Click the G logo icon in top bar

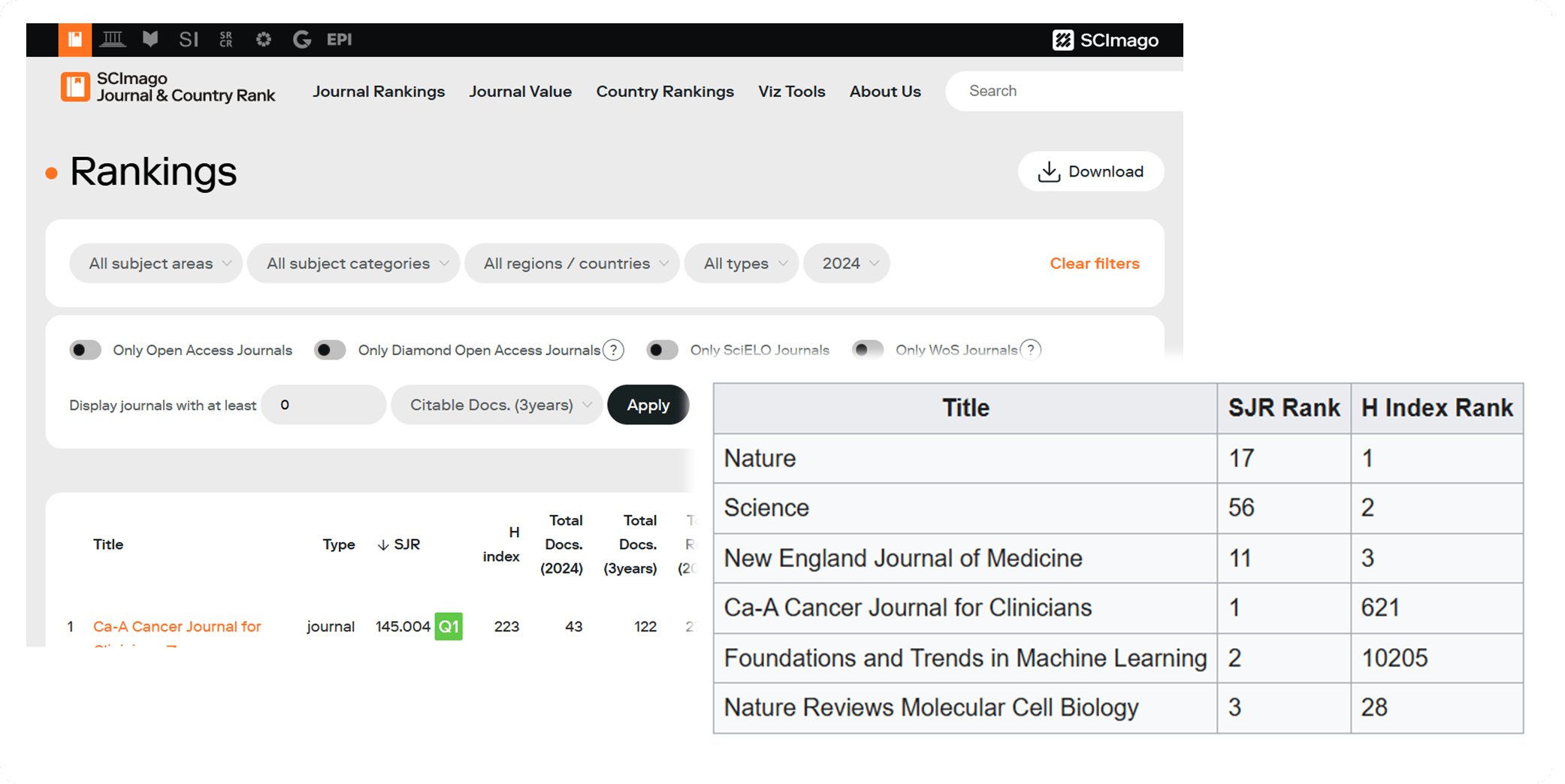click(302, 40)
